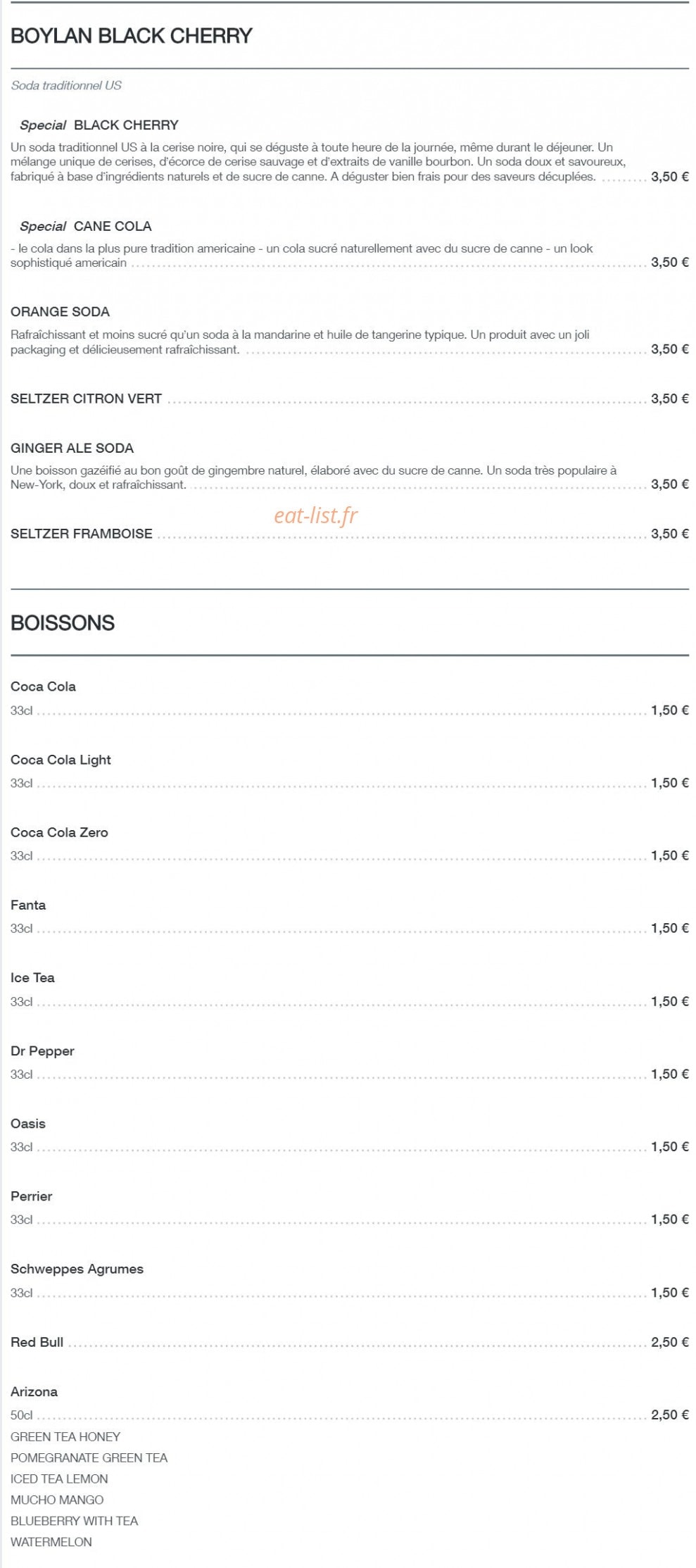This screenshot has width=696, height=1568.
Task: Click the Oasis drink entry
Action: click(x=28, y=1124)
